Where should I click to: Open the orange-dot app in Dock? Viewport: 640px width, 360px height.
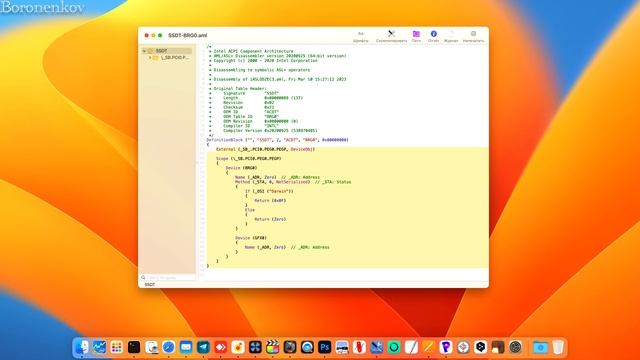click(238, 347)
